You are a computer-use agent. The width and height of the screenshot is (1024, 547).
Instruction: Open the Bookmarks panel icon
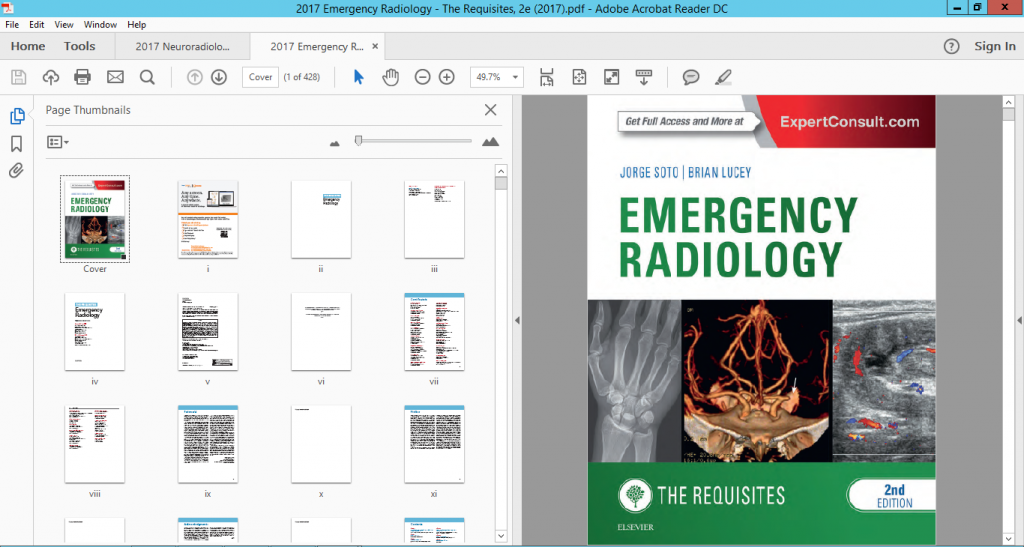16,144
